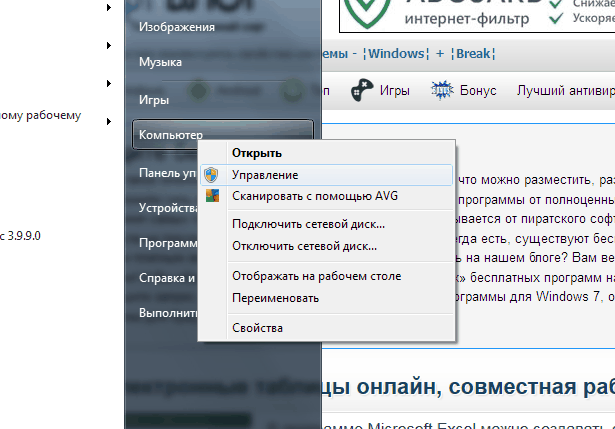615x429 pixels.
Task: Open the Бонус link in the site navbar
Action: 478,91
